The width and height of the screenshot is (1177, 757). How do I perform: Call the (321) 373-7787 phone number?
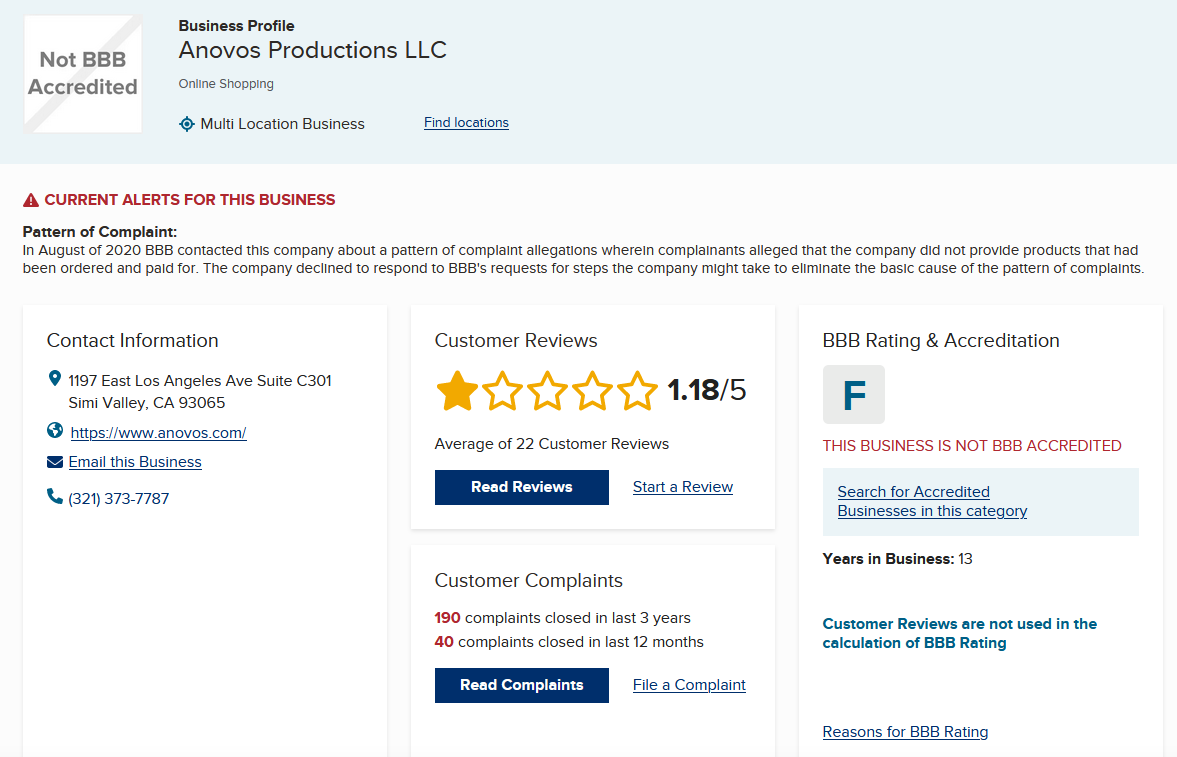point(119,499)
